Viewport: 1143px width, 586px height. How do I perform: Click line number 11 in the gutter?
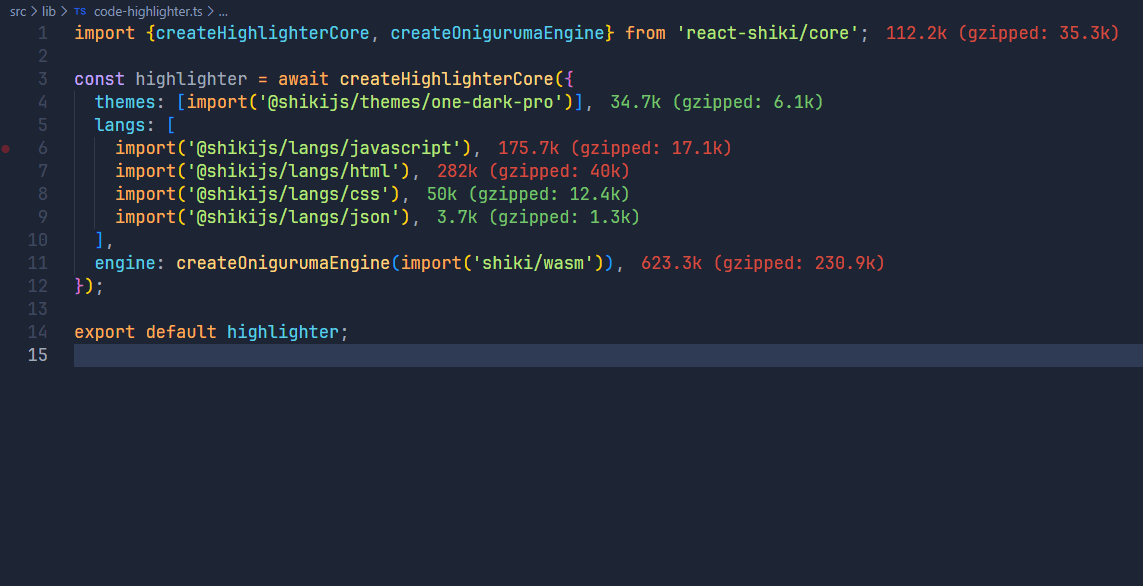[x=38, y=263]
